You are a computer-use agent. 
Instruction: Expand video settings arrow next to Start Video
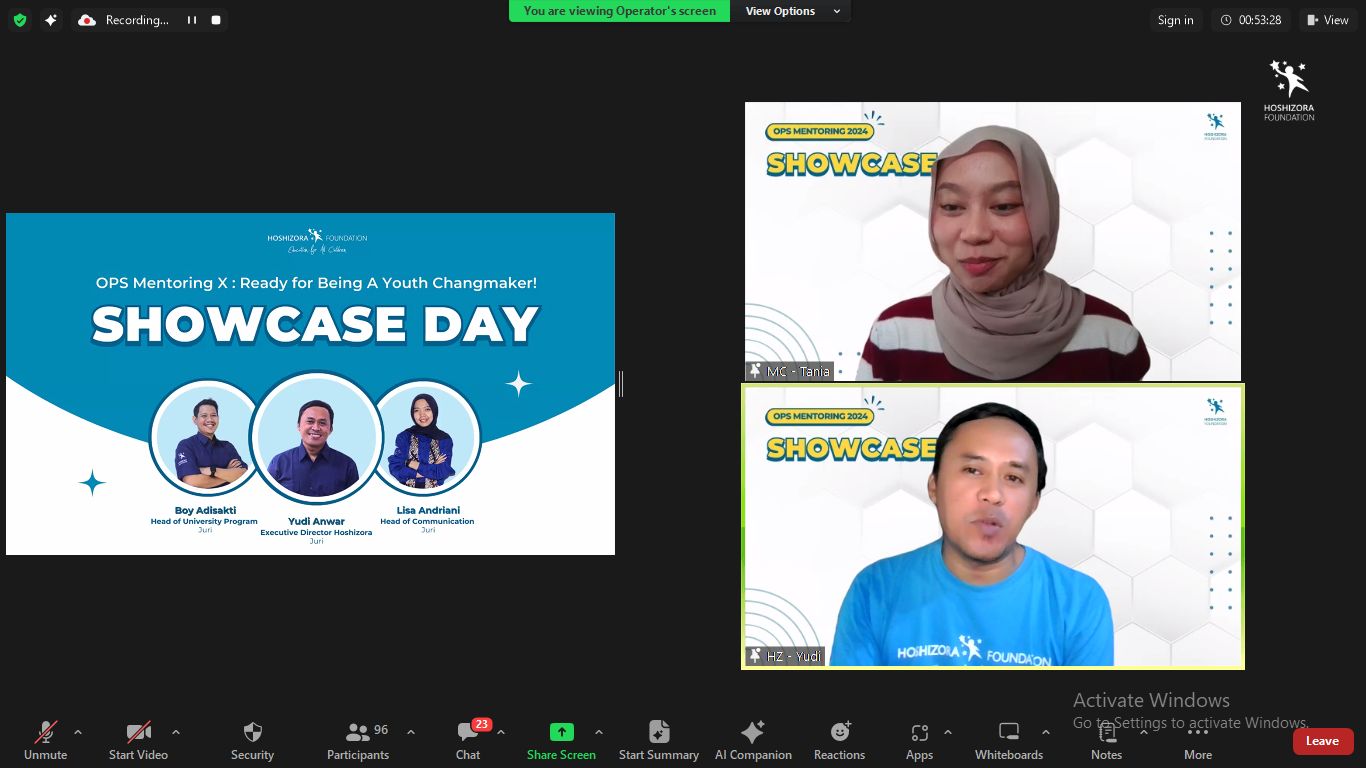tap(176, 732)
